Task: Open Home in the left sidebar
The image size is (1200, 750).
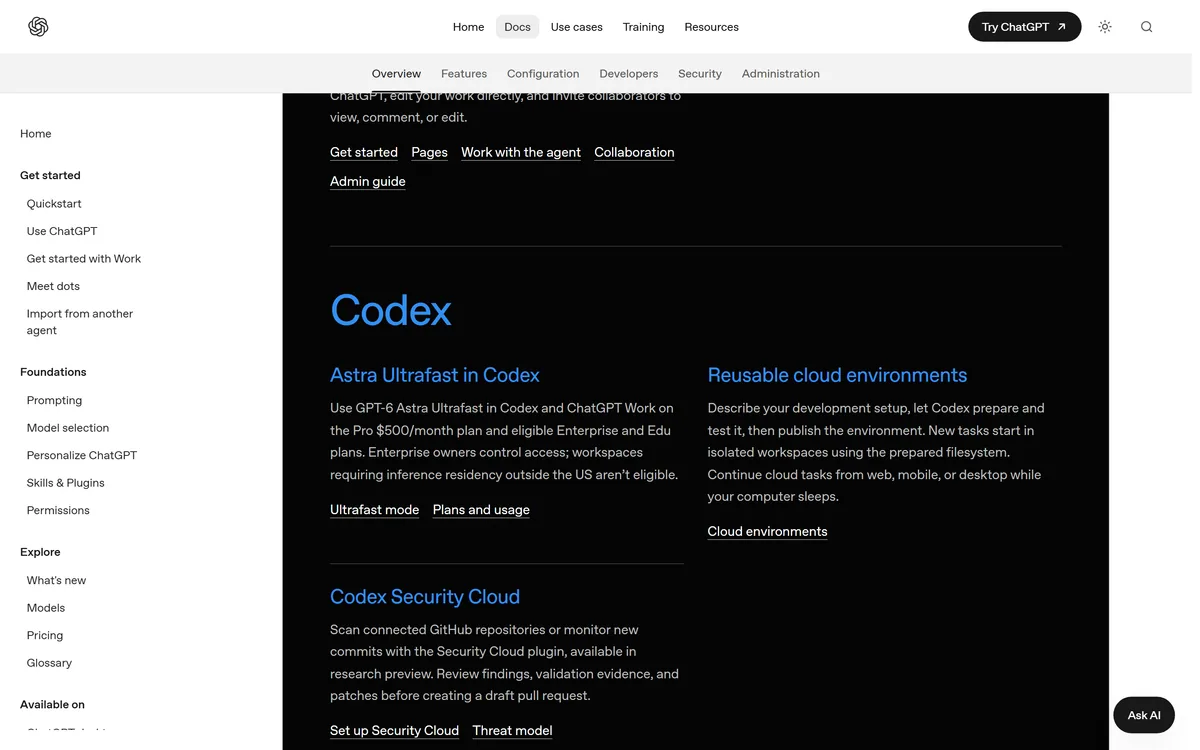Action: (x=36, y=134)
